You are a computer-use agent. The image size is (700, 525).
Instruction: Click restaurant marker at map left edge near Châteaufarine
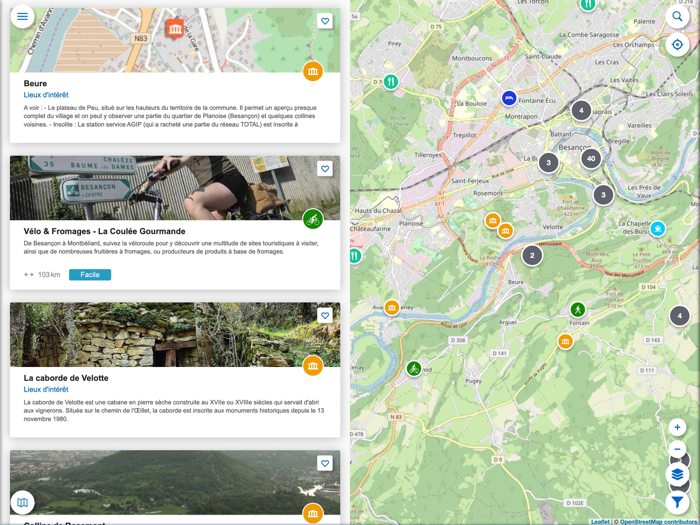pyautogui.click(x=355, y=256)
